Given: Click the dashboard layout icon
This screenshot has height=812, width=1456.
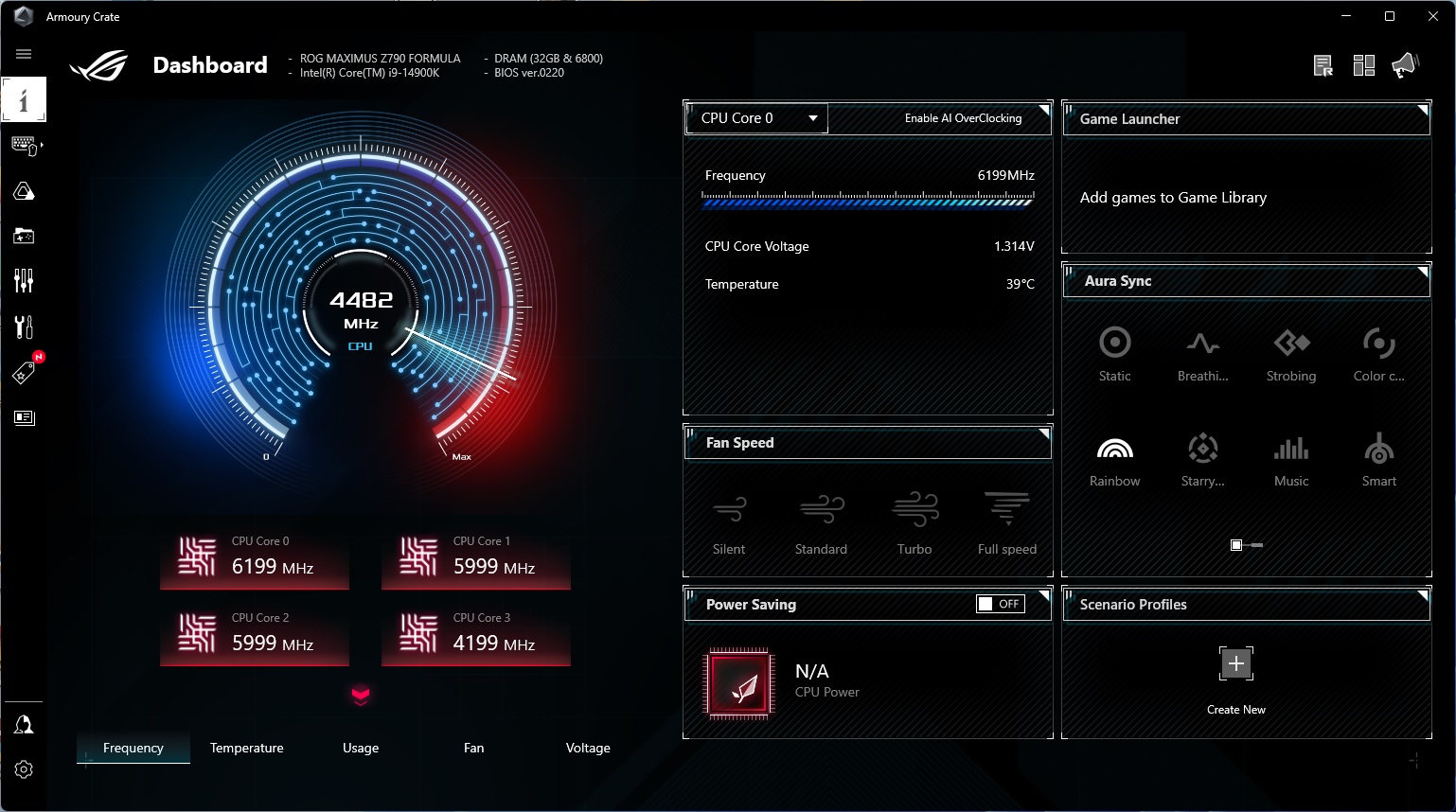Looking at the screenshot, I should (1364, 65).
